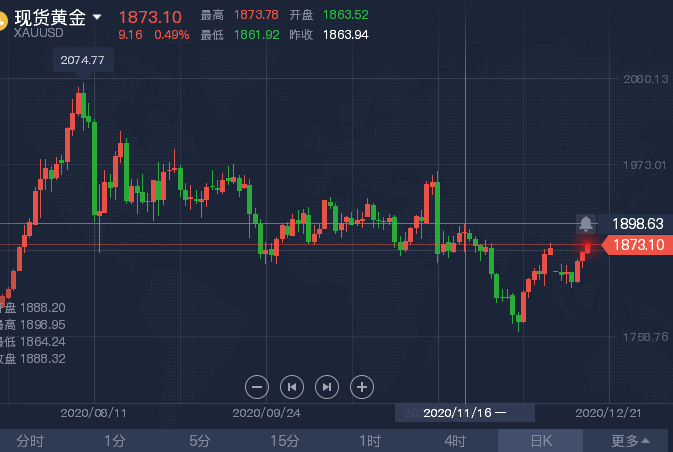This screenshot has height=452, width=673.
Task: Click the price alert bell icon
Action: (585, 224)
